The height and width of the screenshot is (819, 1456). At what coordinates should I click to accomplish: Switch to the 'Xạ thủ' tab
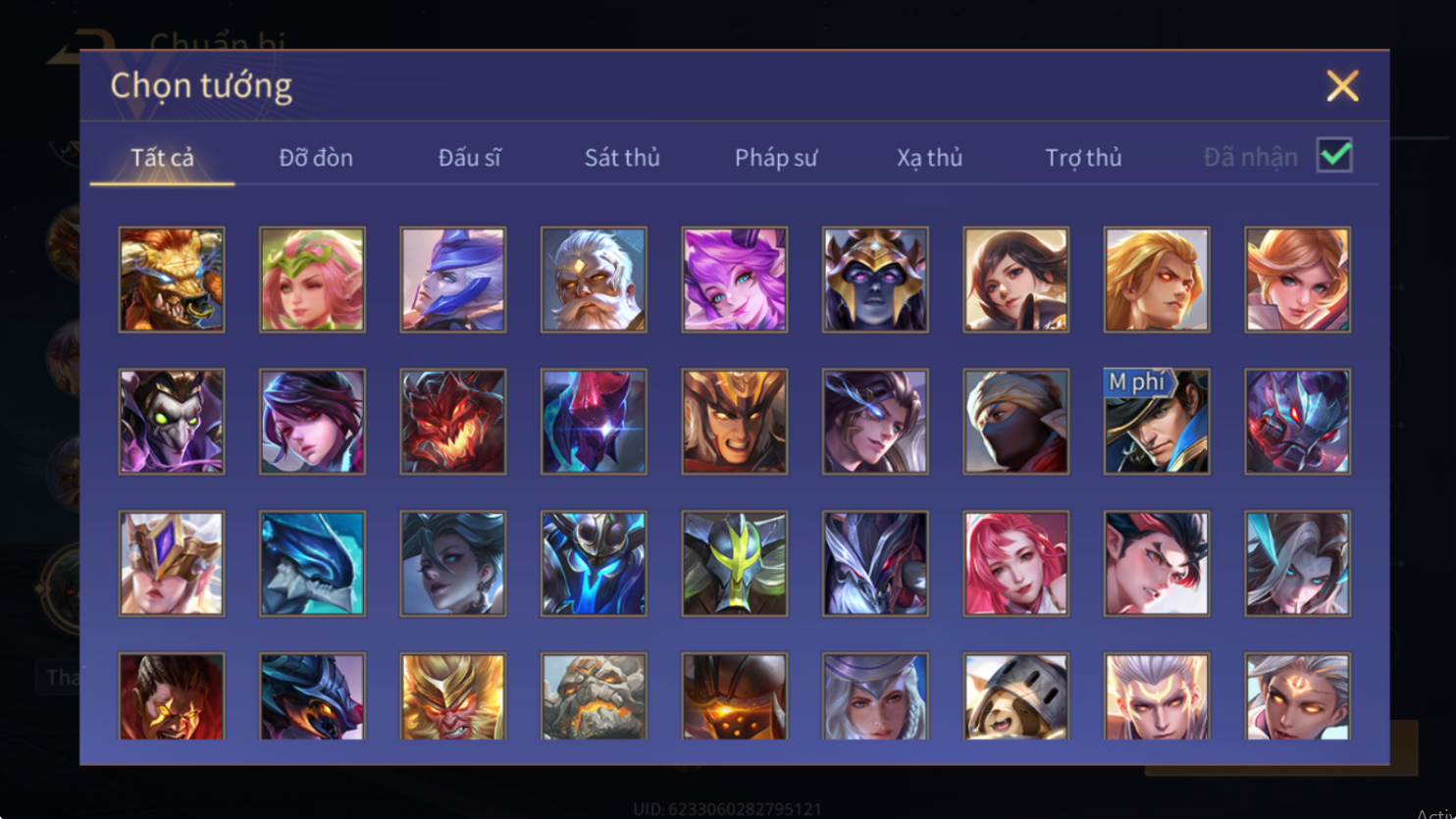(x=929, y=157)
